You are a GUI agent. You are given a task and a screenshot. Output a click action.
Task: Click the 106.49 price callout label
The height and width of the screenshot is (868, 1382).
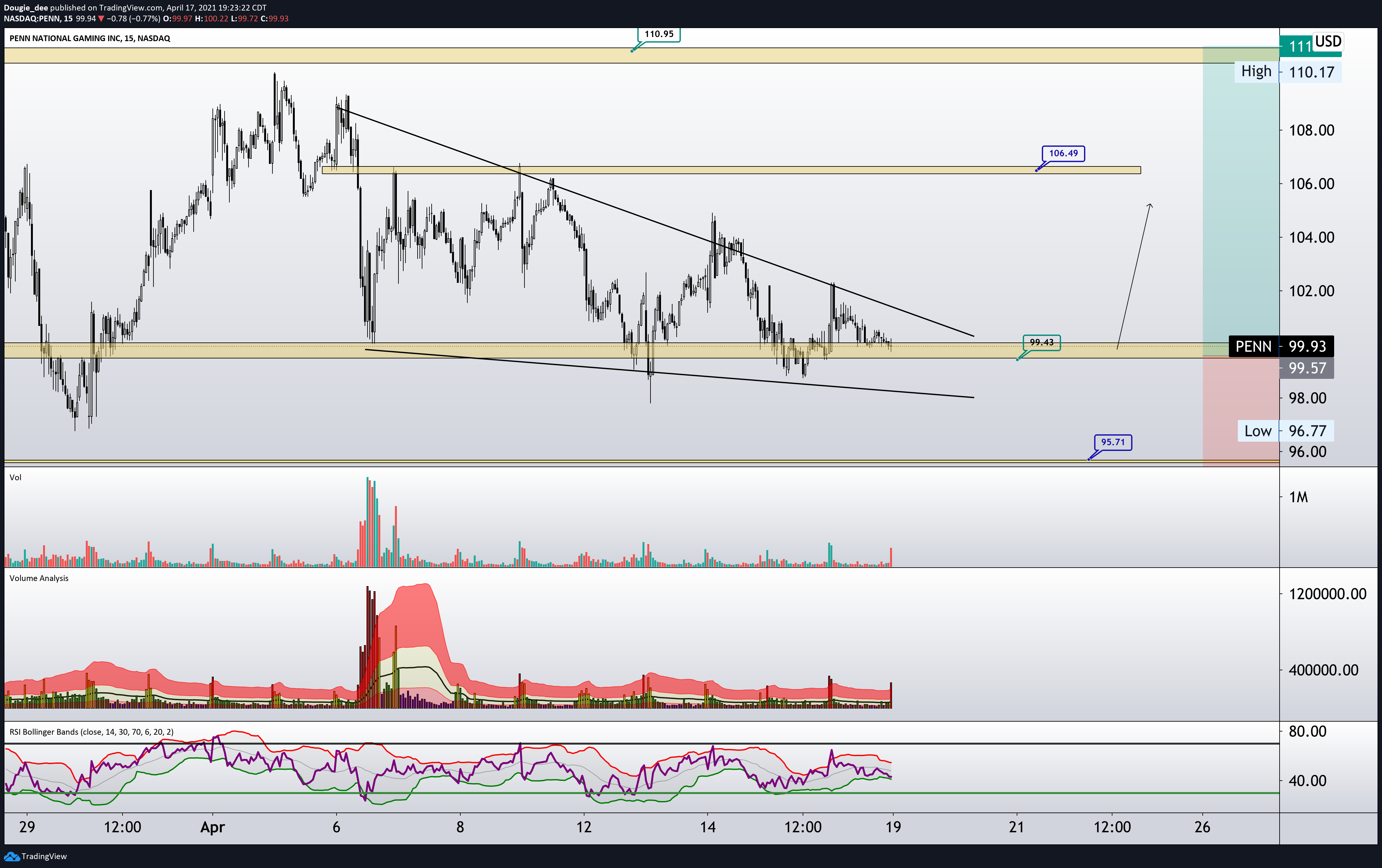pos(1064,153)
